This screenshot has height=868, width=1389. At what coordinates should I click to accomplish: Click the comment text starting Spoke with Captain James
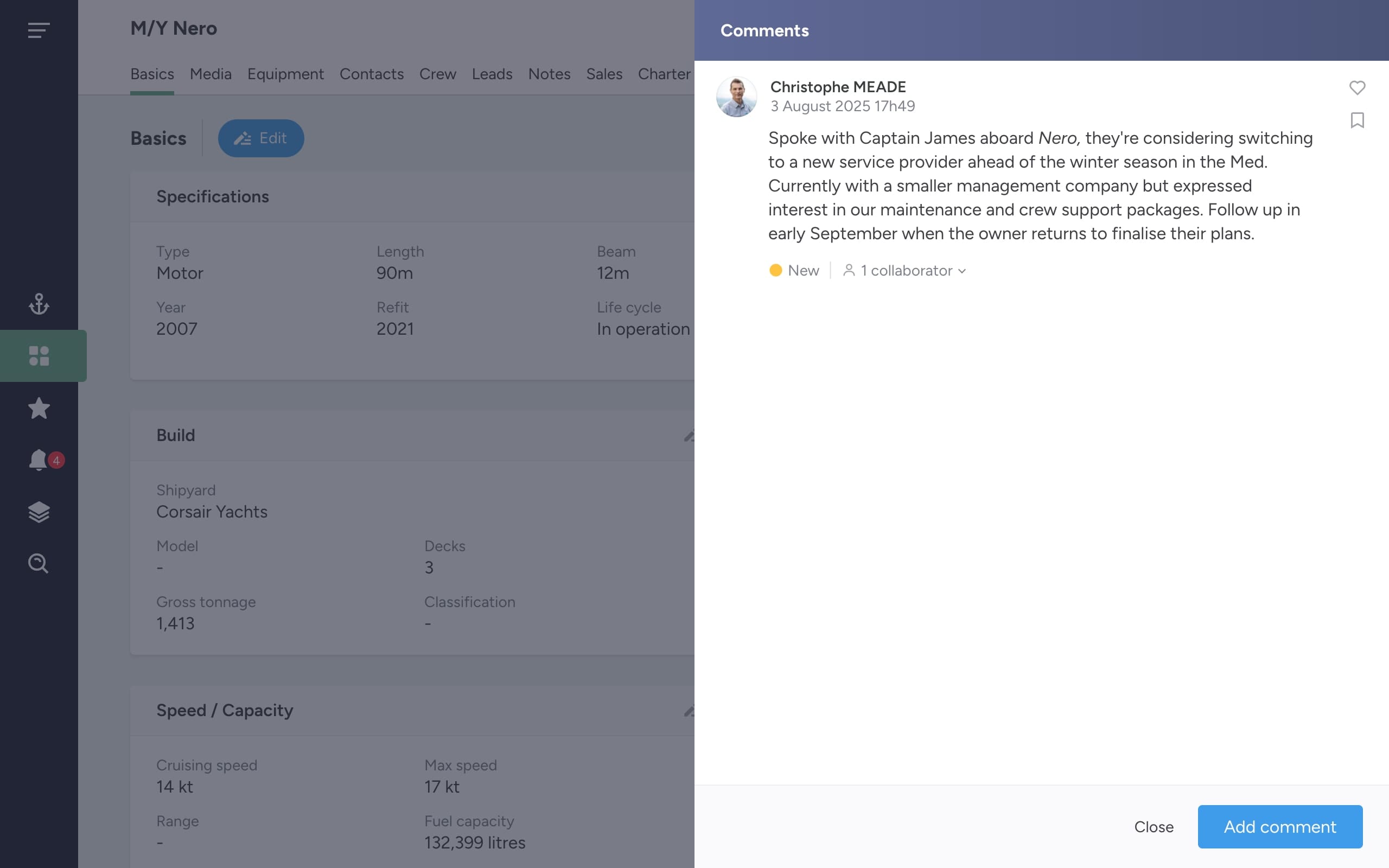coord(1041,186)
